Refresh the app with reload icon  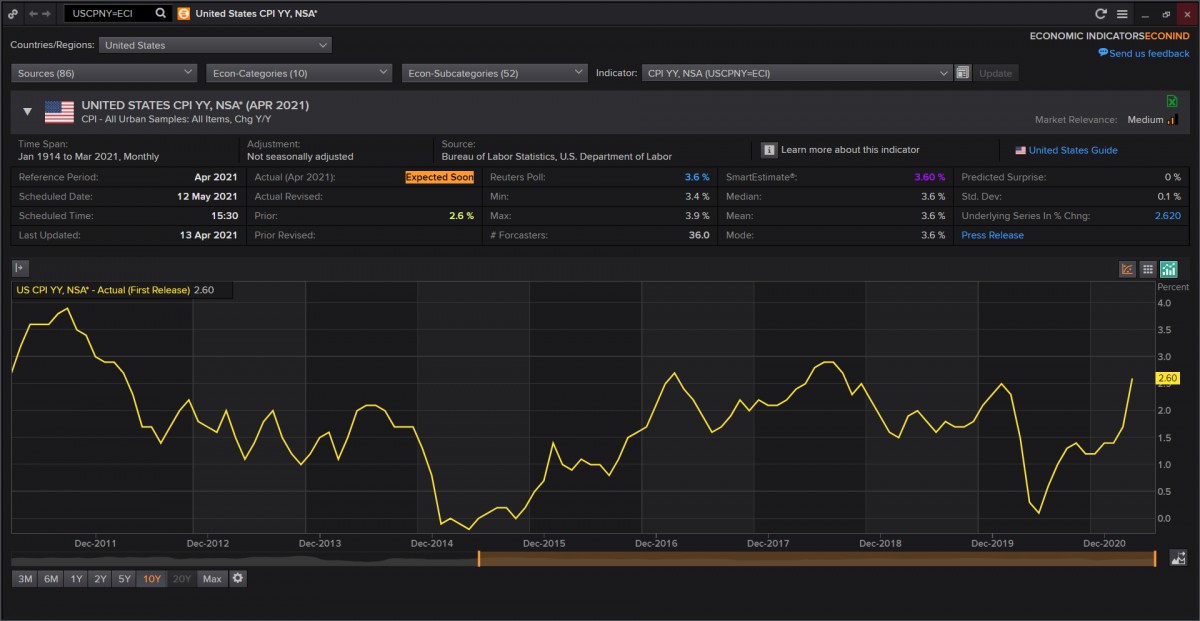click(x=1101, y=14)
